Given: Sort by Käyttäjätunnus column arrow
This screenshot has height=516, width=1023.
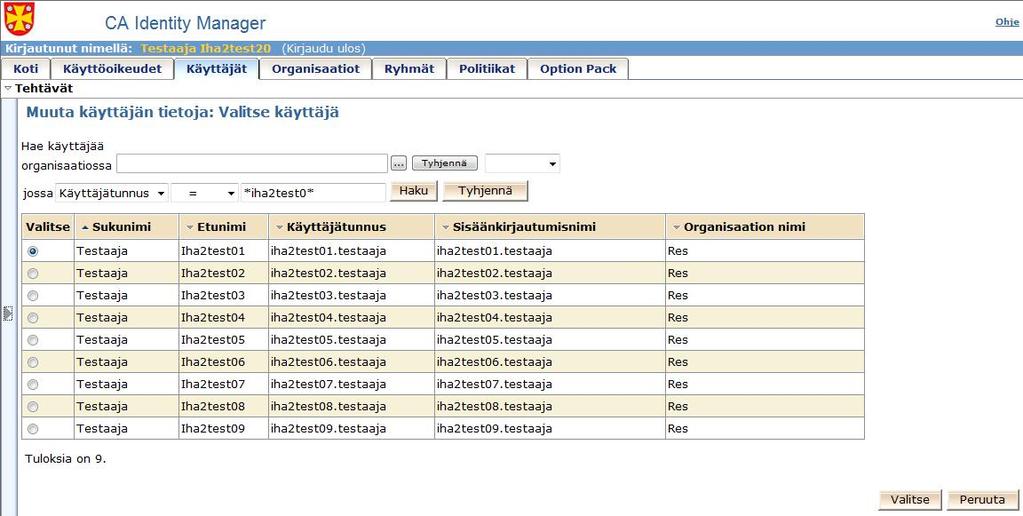Looking at the screenshot, I should point(279,227).
